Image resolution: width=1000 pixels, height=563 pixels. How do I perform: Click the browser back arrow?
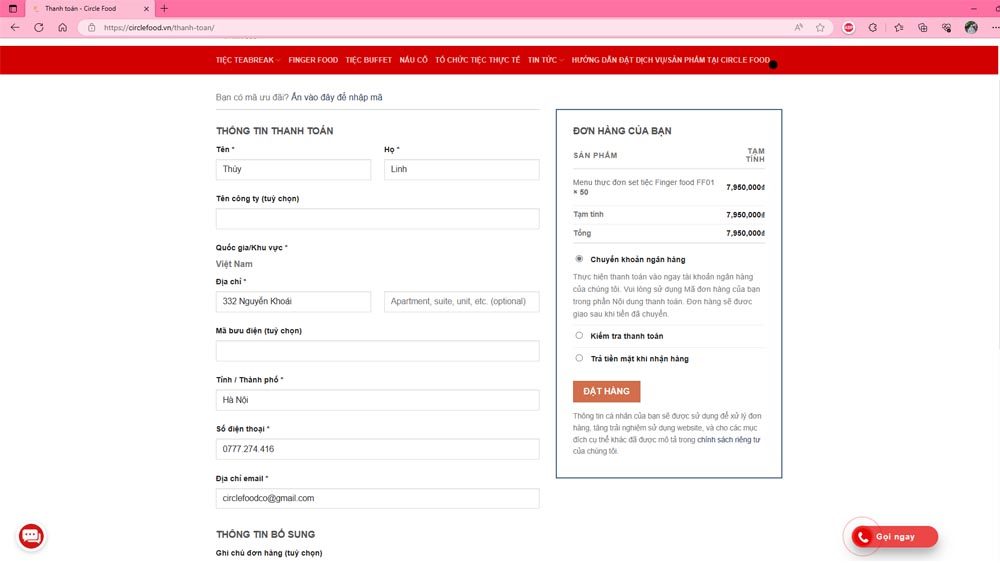(x=15, y=27)
